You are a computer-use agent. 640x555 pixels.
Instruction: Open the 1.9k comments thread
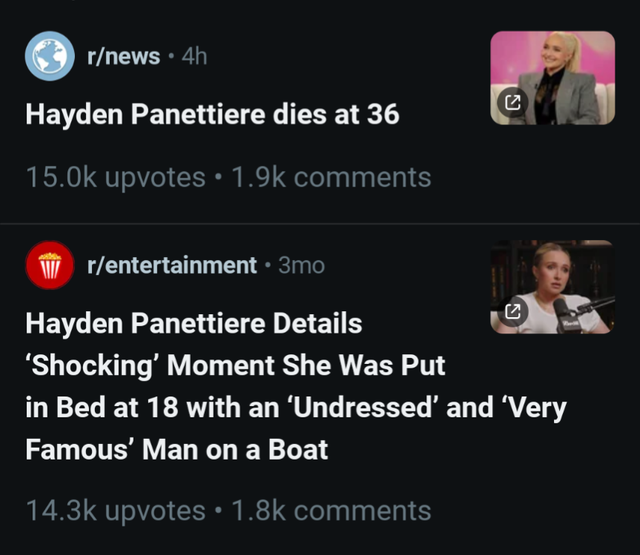point(331,178)
